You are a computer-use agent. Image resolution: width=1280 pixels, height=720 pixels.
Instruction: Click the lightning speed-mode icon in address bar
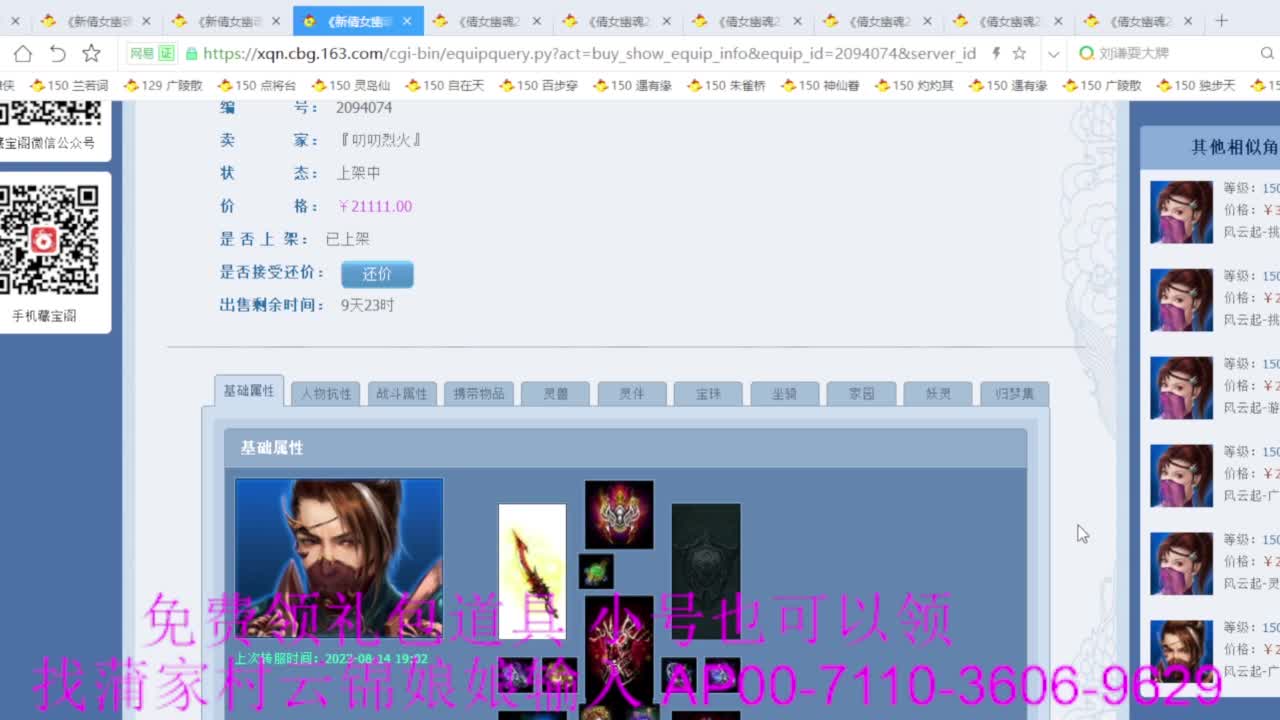pos(996,54)
